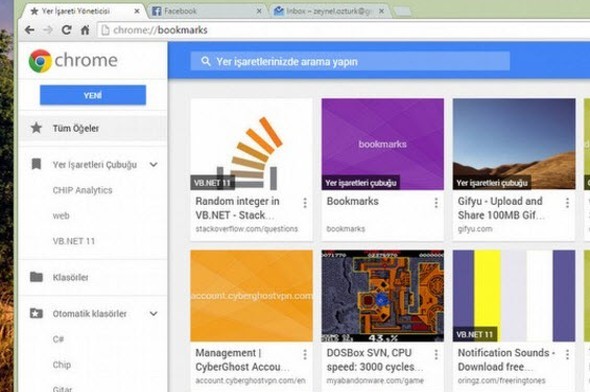Click the bookmark search field
The image size is (590, 392).
(350, 61)
